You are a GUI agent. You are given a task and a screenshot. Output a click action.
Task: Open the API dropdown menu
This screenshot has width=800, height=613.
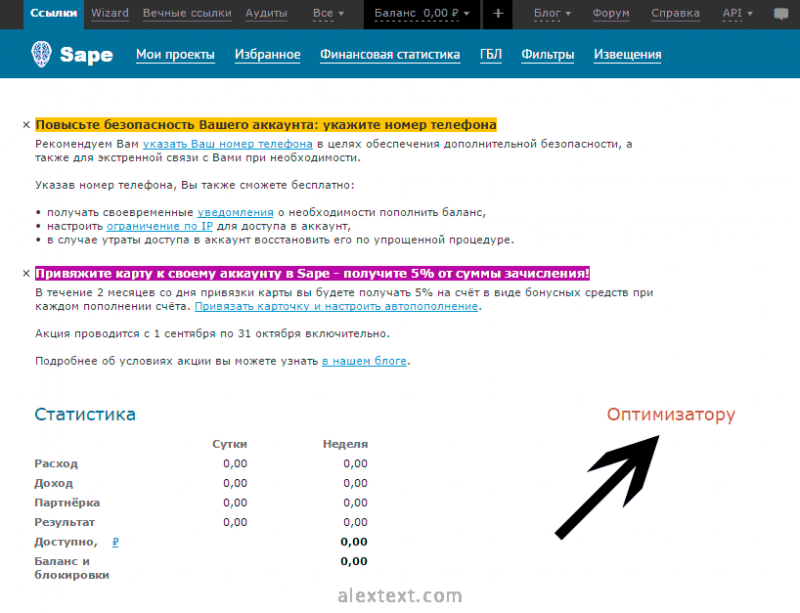[x=737, y=13]
